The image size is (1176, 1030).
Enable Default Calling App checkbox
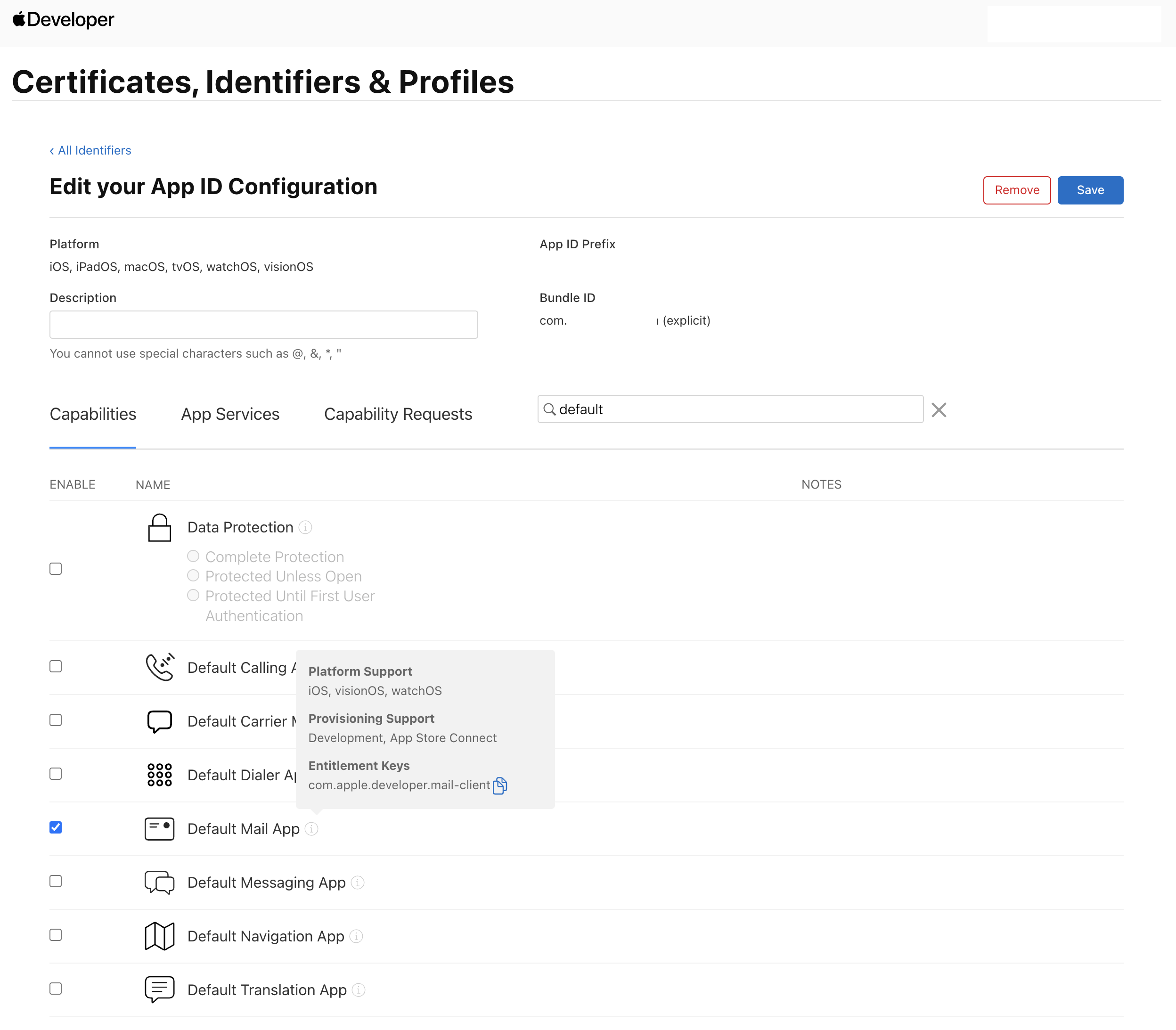(x=56, y=667)
